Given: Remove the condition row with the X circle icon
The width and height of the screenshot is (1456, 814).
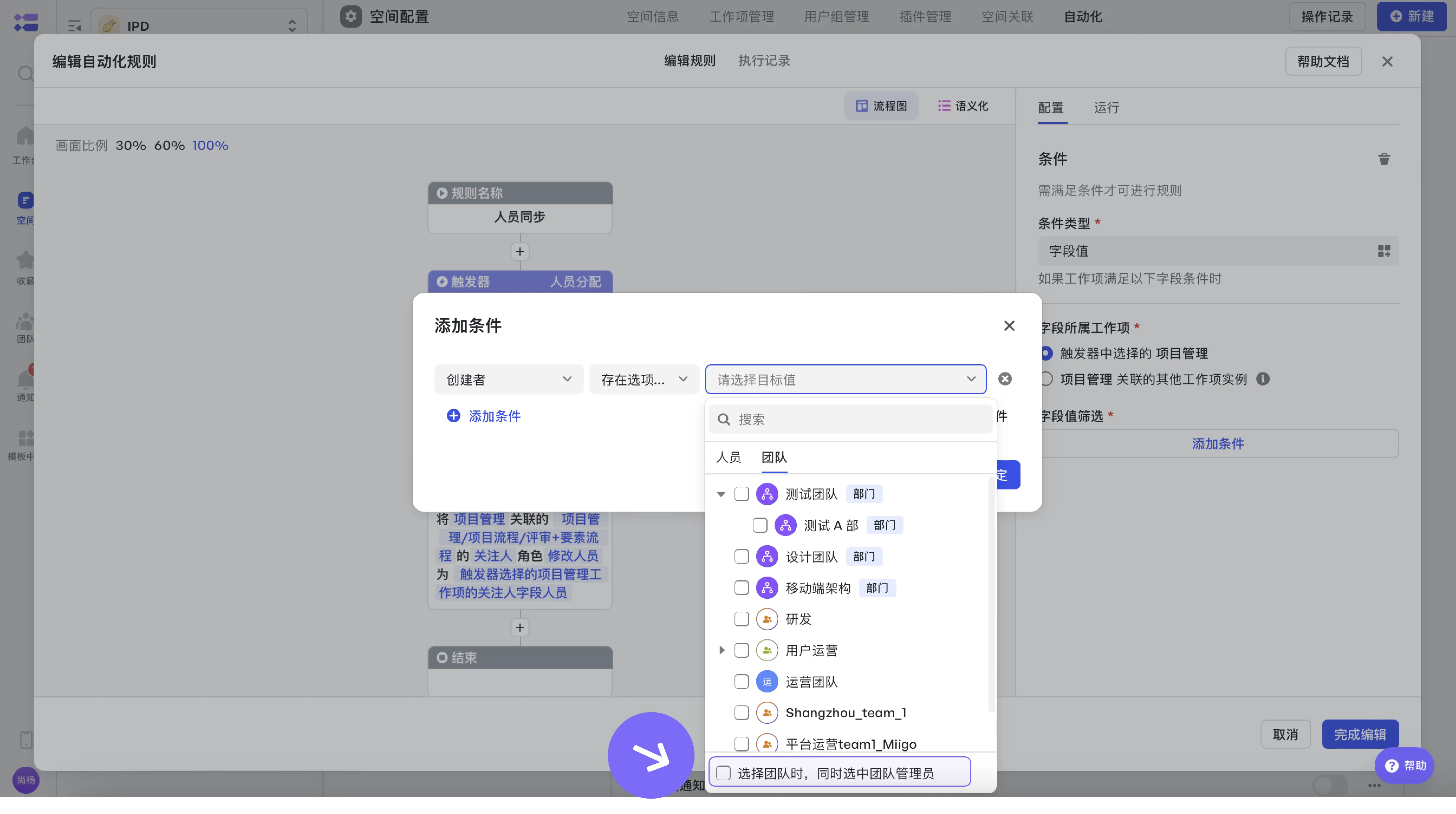Looking at the screenshot, I should [1005, 379].
